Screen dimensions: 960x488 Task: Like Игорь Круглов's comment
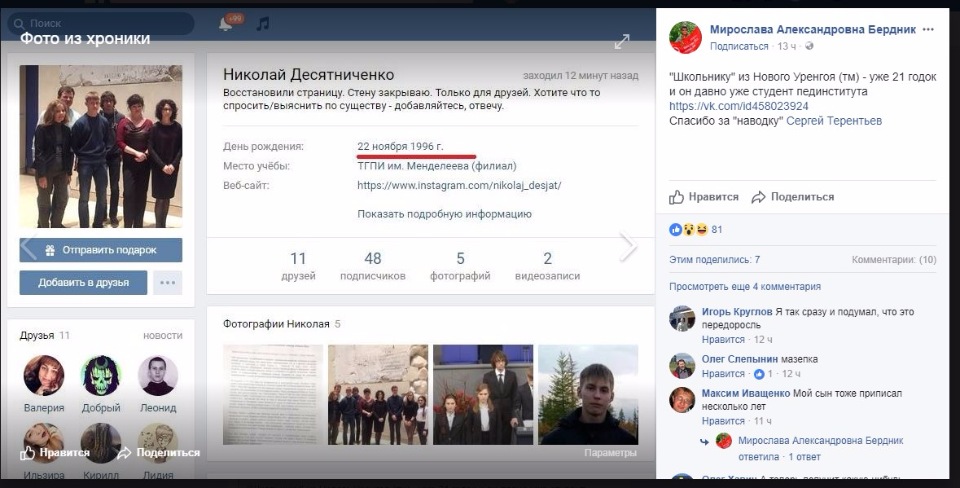click(723, 339)
